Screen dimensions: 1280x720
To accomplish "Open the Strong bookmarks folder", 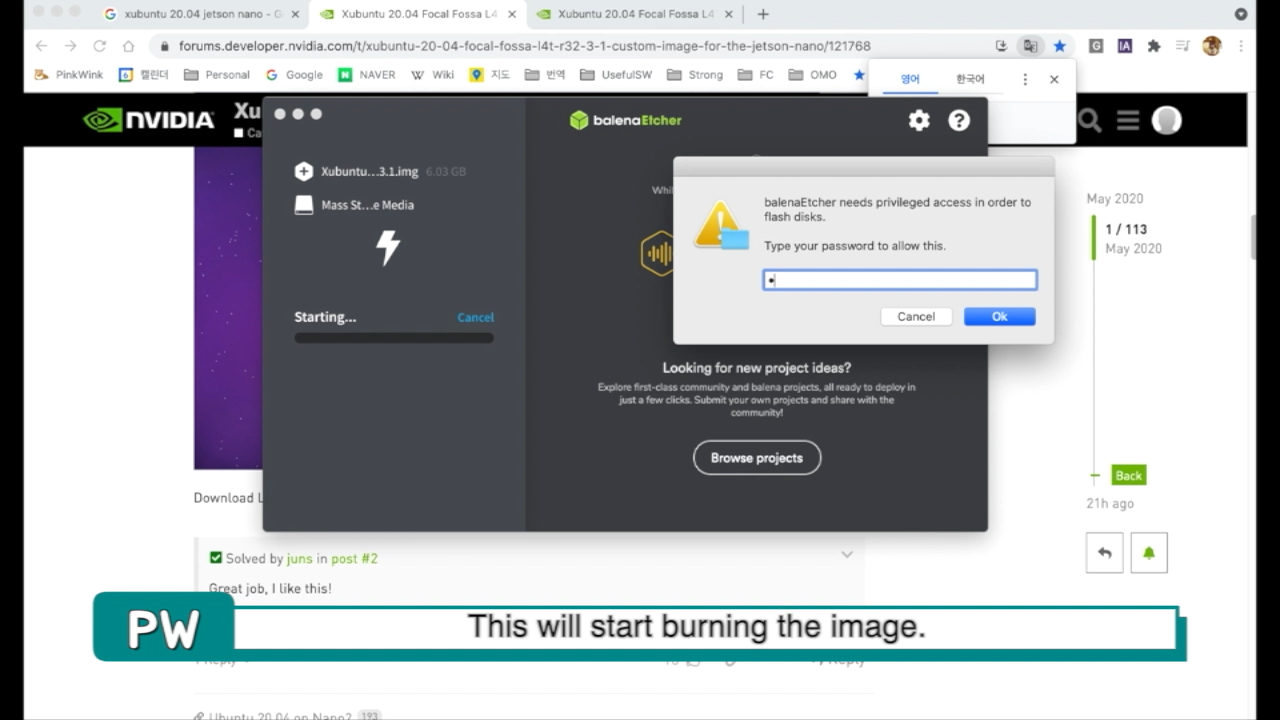I will 695,75.
